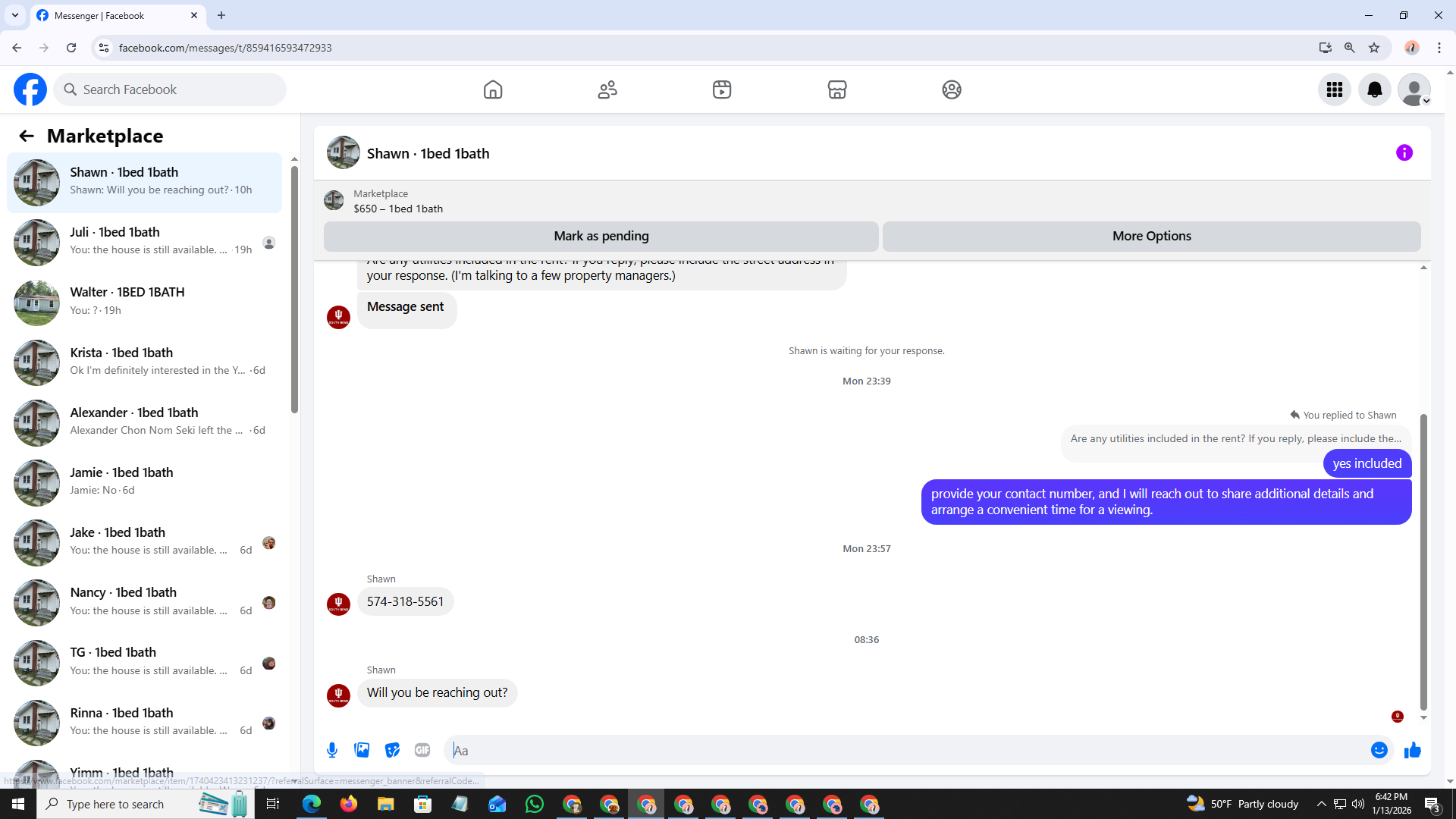Click the voice clip microphone icon
1456x819 pixels.
(332, 751)
